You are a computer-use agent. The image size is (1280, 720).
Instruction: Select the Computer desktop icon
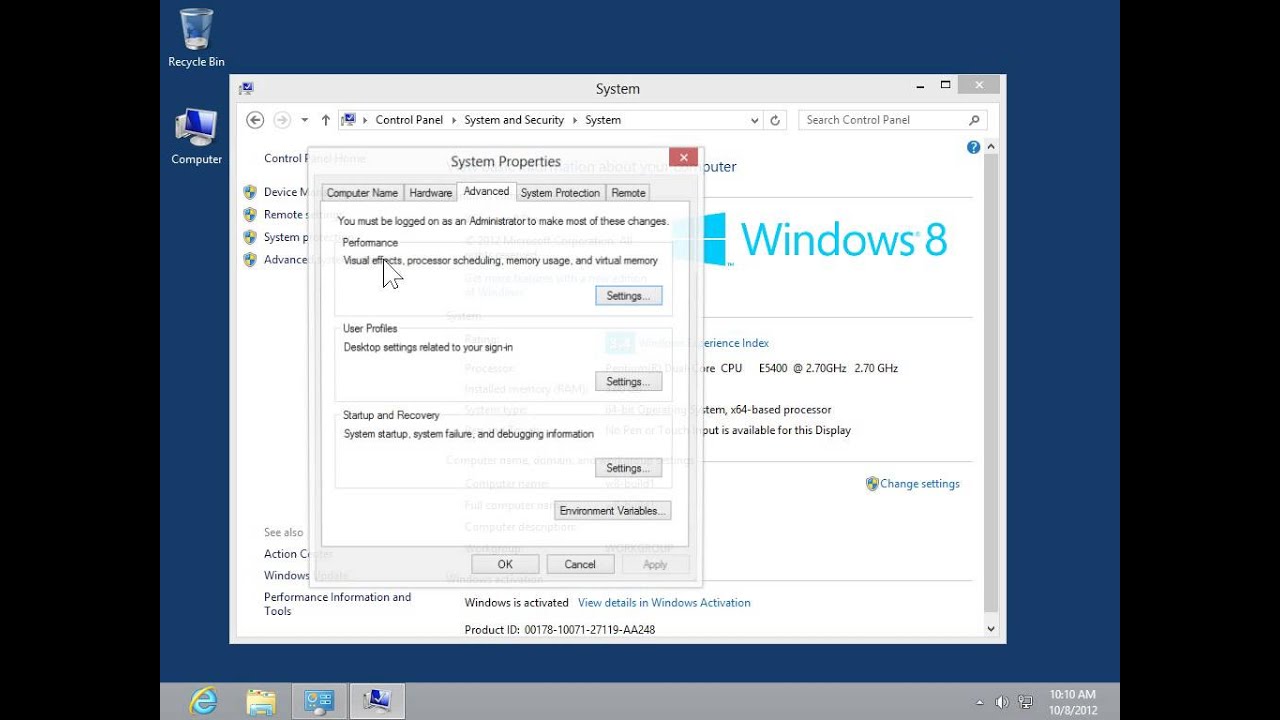tap(196, 137)
